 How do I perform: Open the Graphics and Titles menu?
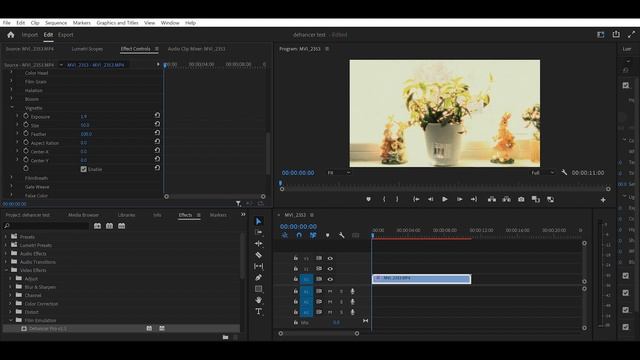coord(118,23)
